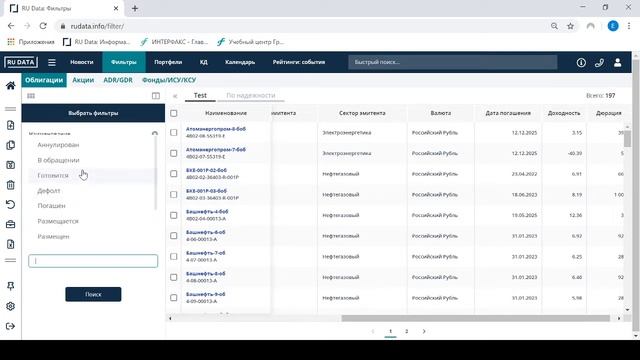The image size is (640, 360).
Task: Click Выбрать фильтры button
Action: click(x=93, y=113)
